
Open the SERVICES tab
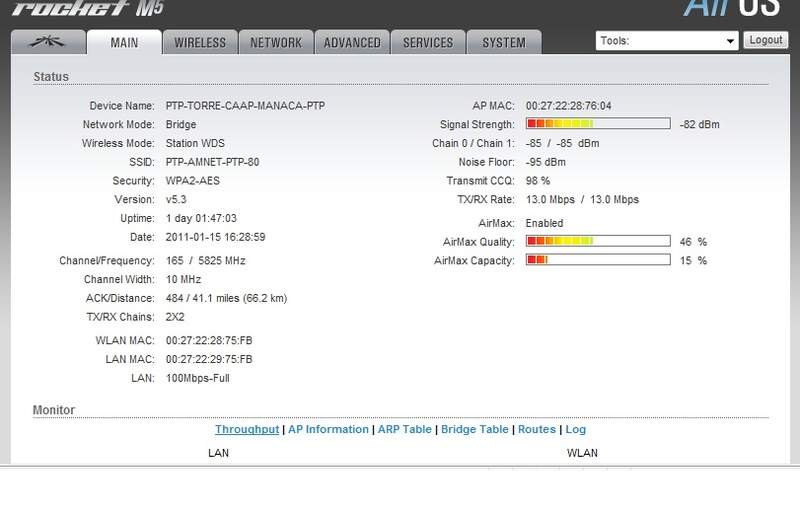[428, 42]
